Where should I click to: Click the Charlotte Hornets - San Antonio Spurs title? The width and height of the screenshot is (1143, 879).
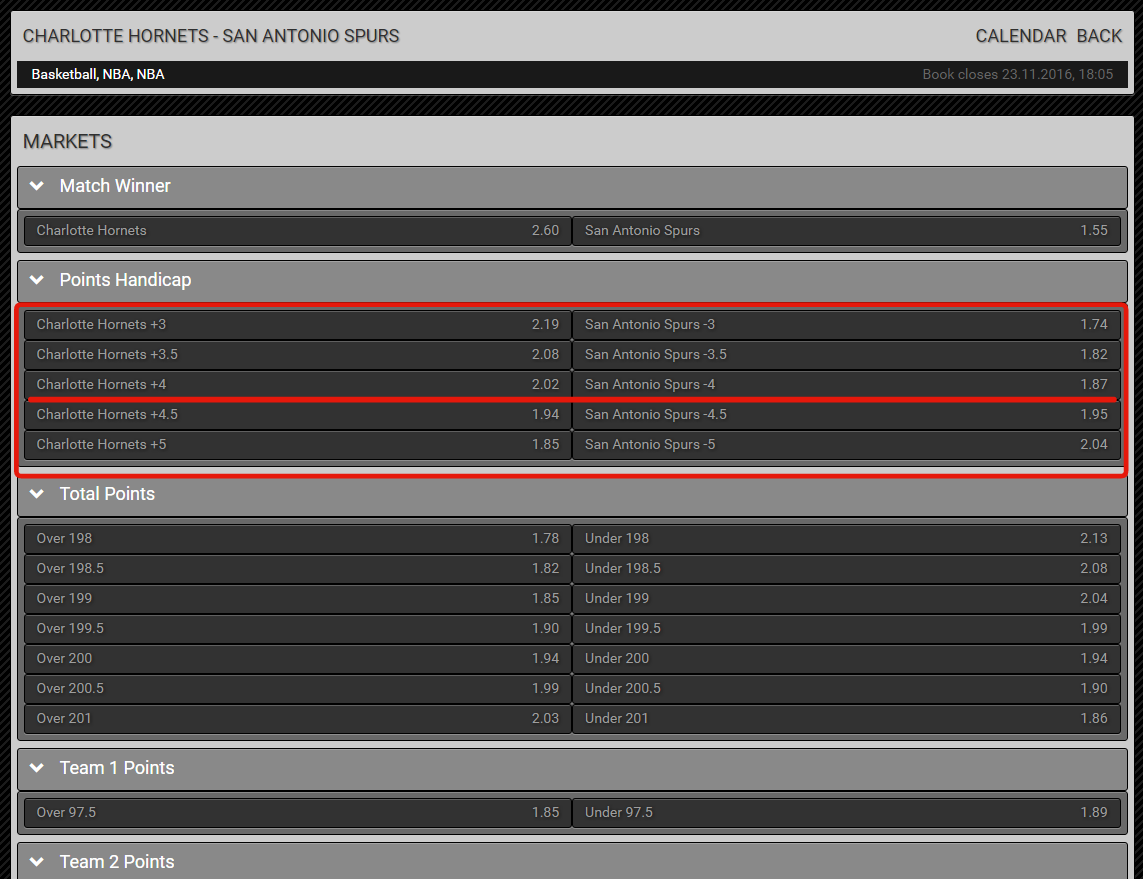(211, 36)
